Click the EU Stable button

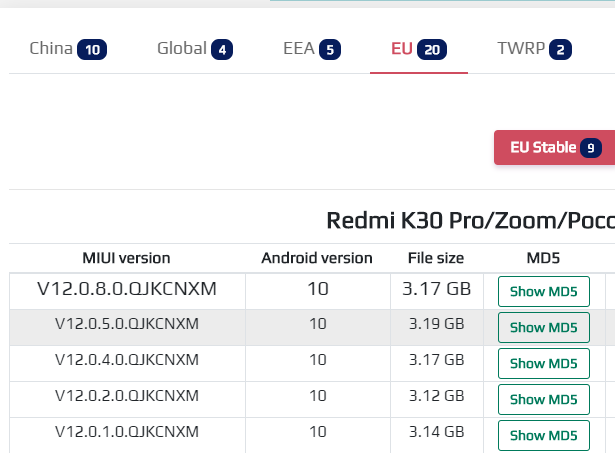[x=555, y=147]
